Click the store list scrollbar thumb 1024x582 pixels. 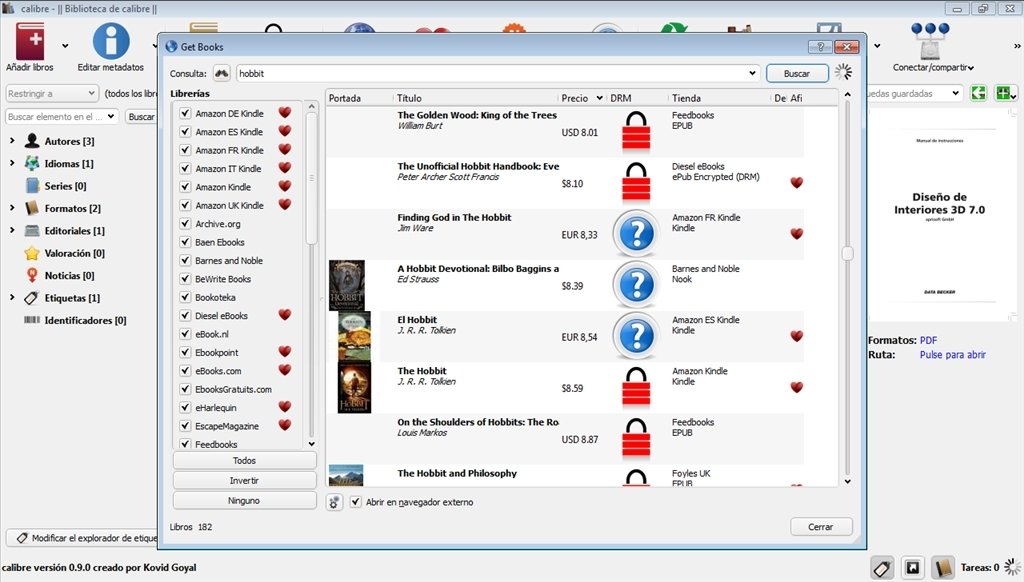point(312,178)
